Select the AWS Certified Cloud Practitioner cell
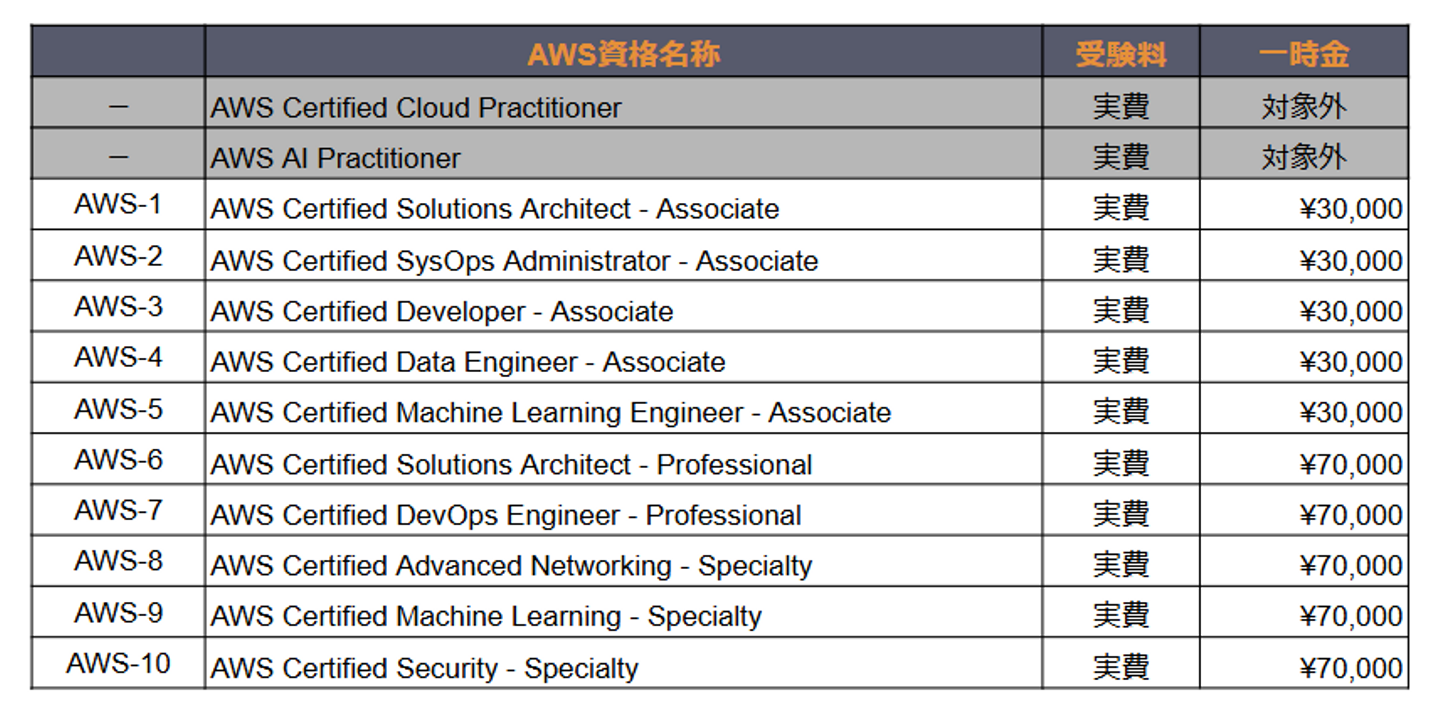This screenshot has height=707, width=1440. [416, 108]
